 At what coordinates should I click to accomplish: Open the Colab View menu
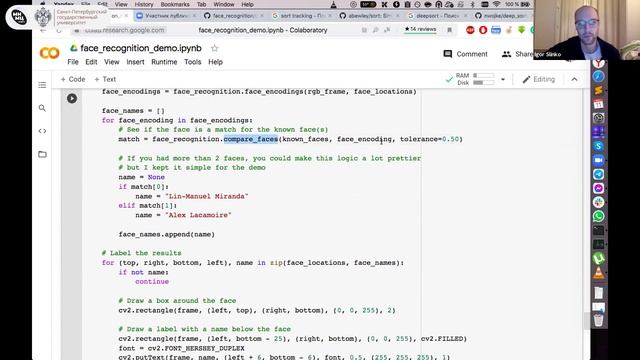(111, 62)
